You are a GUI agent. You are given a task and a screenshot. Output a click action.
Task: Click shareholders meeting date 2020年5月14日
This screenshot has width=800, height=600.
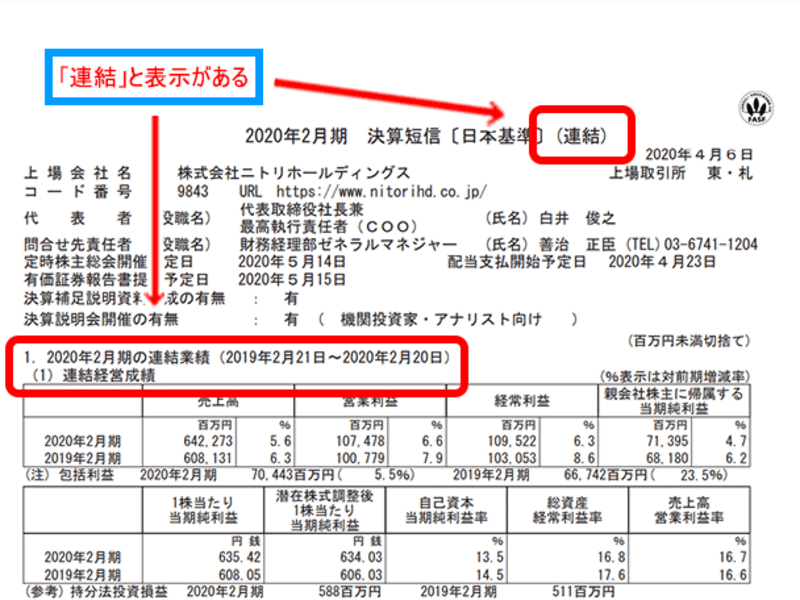click(x=292, y=262)
